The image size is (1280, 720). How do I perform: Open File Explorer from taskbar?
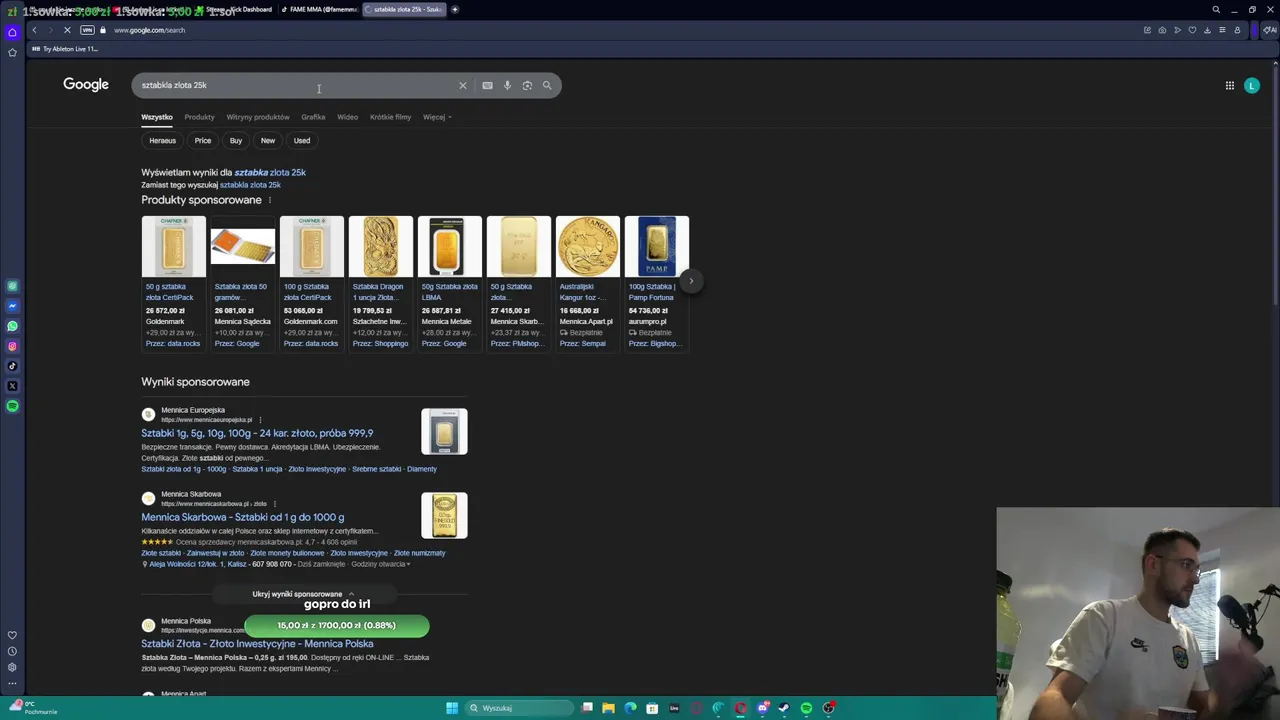[x=608, y=708]
